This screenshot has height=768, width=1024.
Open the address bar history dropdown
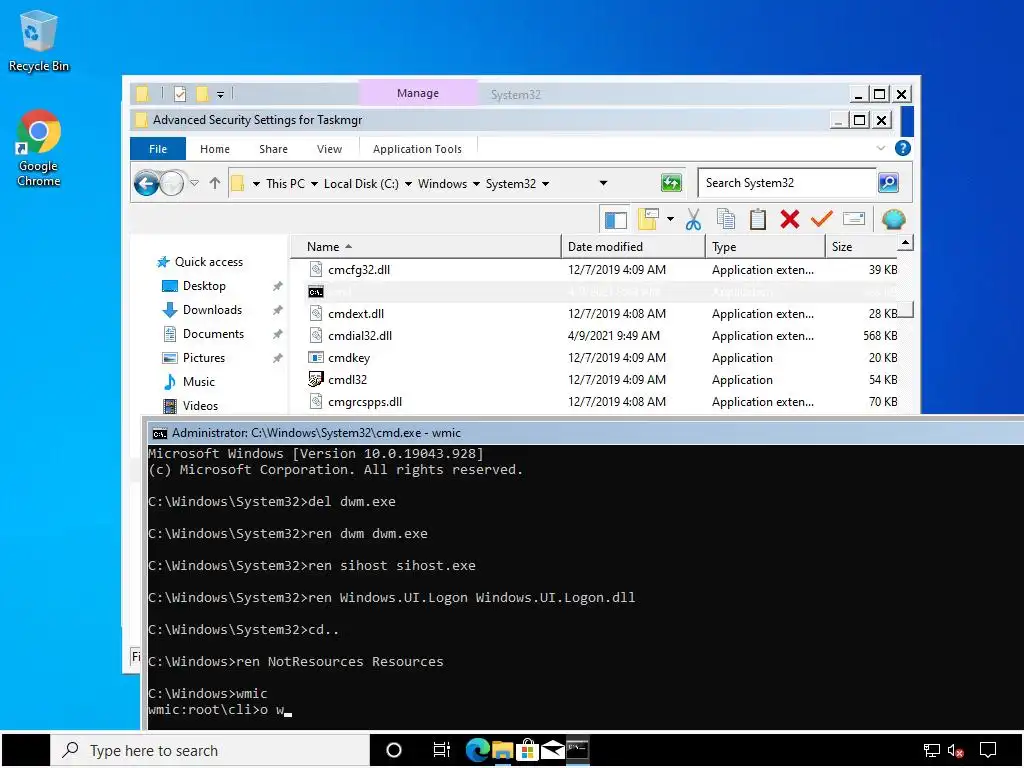pyautogui.click(x=603, y=184)
